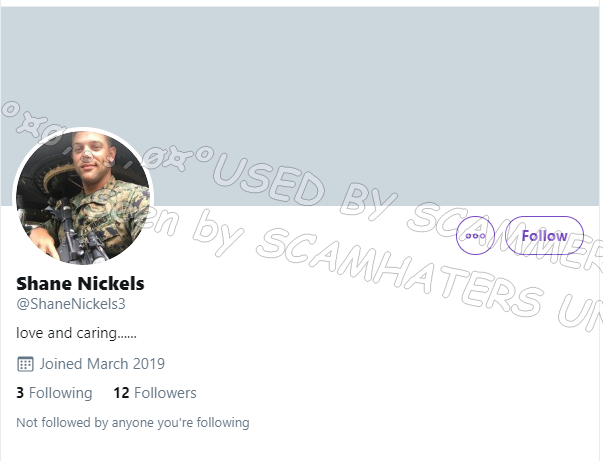603x461 pixels.
Task: Click the bio text love and caring
Action: coord(76,332)
